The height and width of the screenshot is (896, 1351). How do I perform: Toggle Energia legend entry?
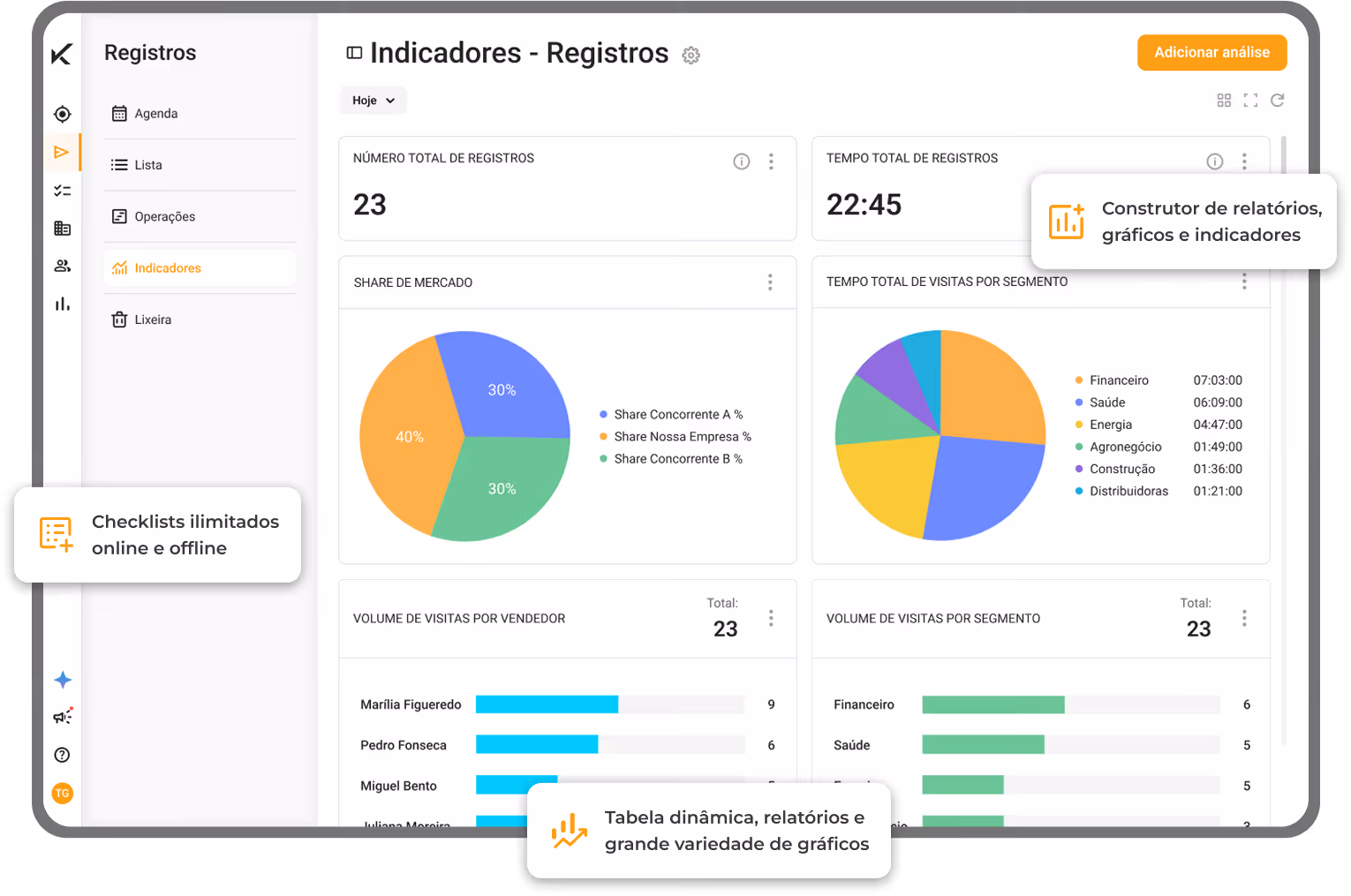click(1103, 425)
